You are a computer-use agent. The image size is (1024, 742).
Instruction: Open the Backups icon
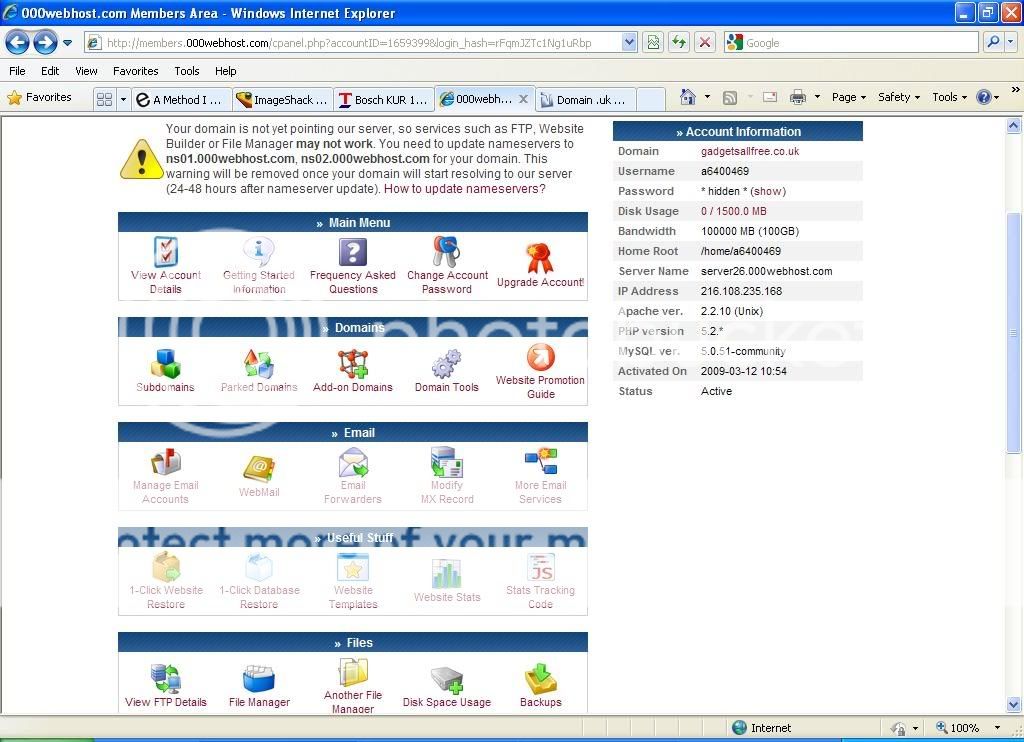[540, 679]
